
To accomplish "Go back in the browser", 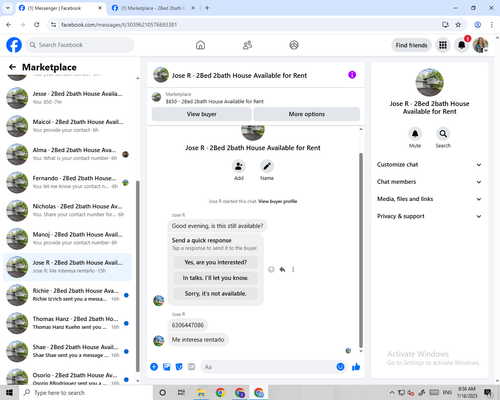I will coord(9,25).
